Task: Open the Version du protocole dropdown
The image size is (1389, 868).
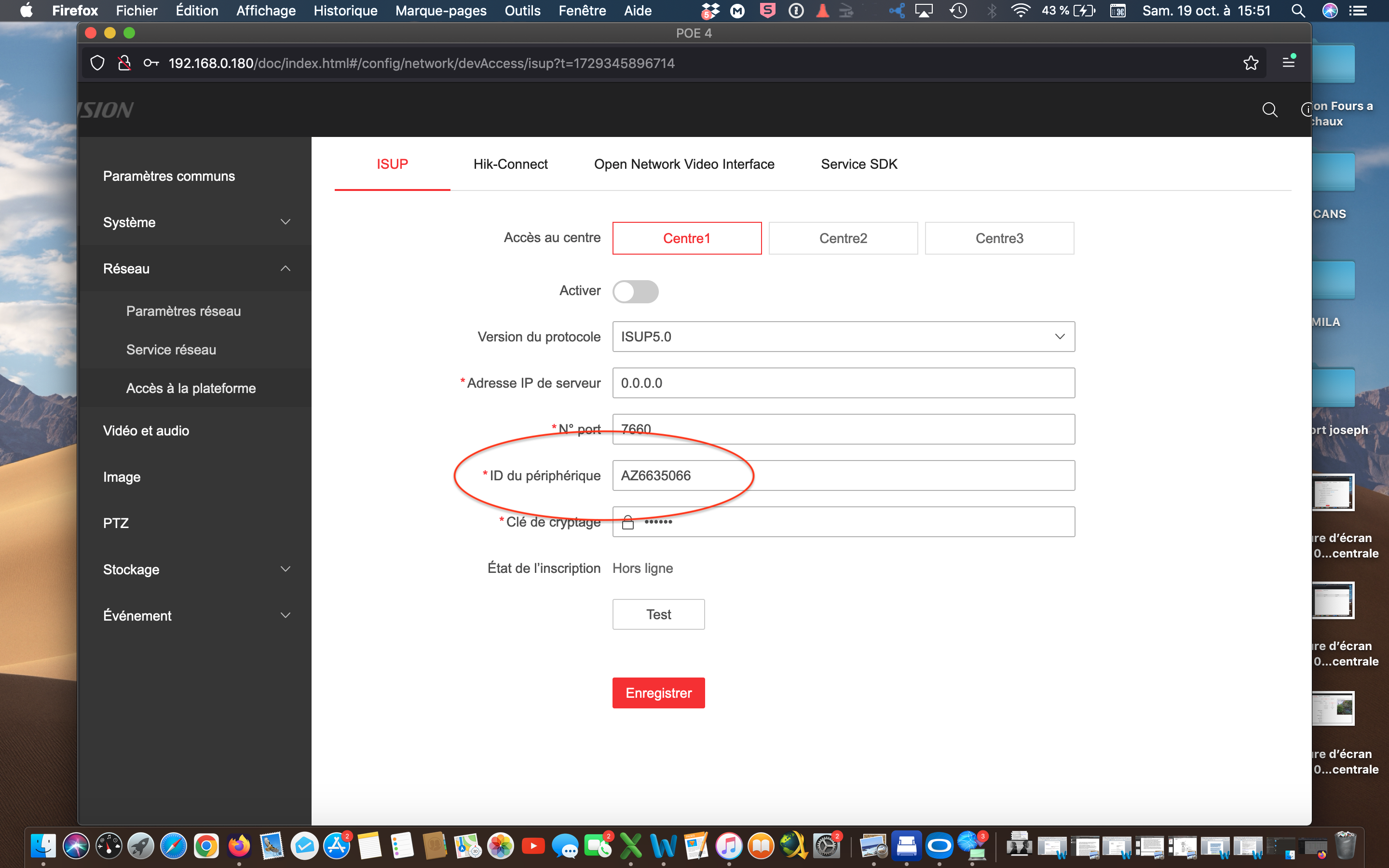Action: (x=843, y=337)
